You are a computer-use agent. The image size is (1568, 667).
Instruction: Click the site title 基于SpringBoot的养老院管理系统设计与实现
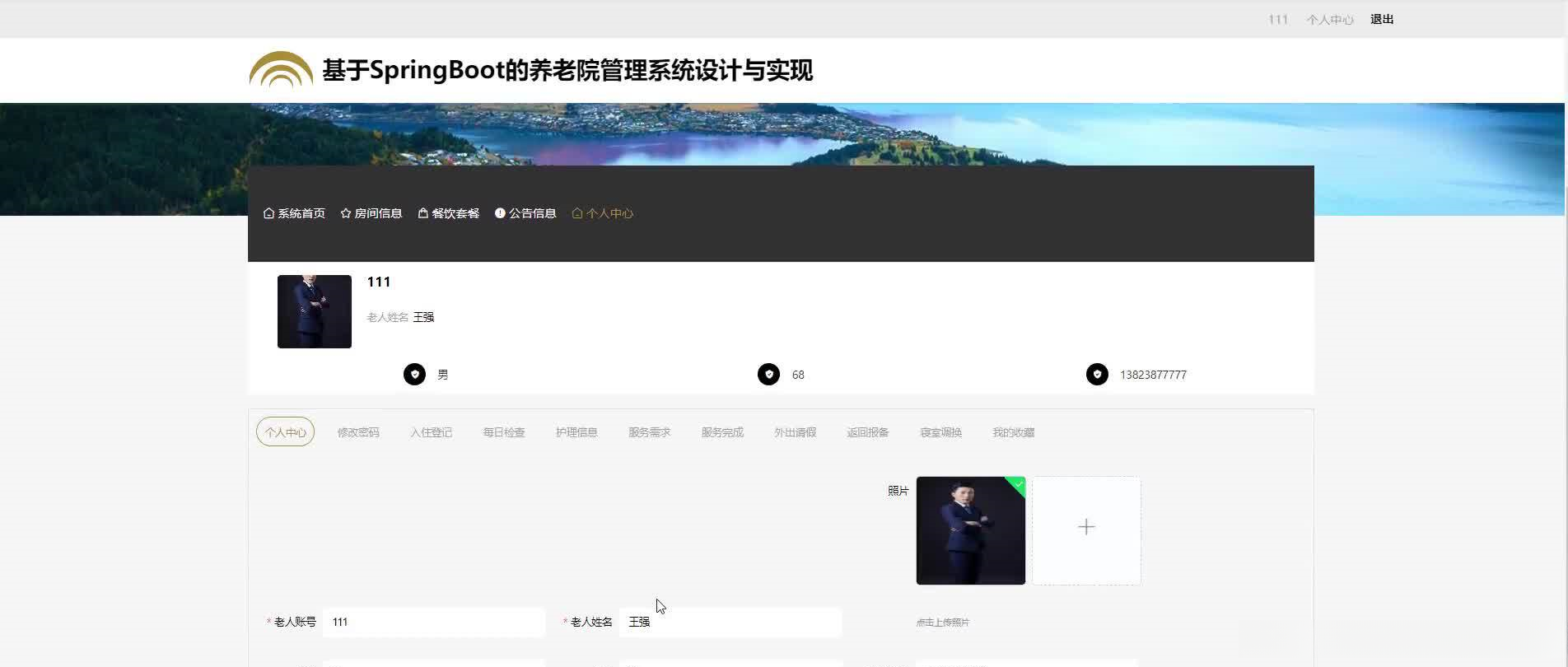coord(567,70)
